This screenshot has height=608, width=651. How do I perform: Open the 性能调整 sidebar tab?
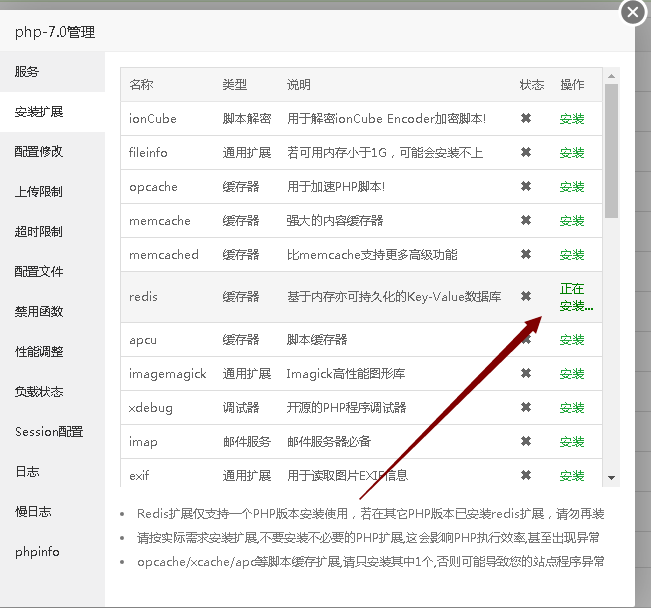(x=52, y=352)
